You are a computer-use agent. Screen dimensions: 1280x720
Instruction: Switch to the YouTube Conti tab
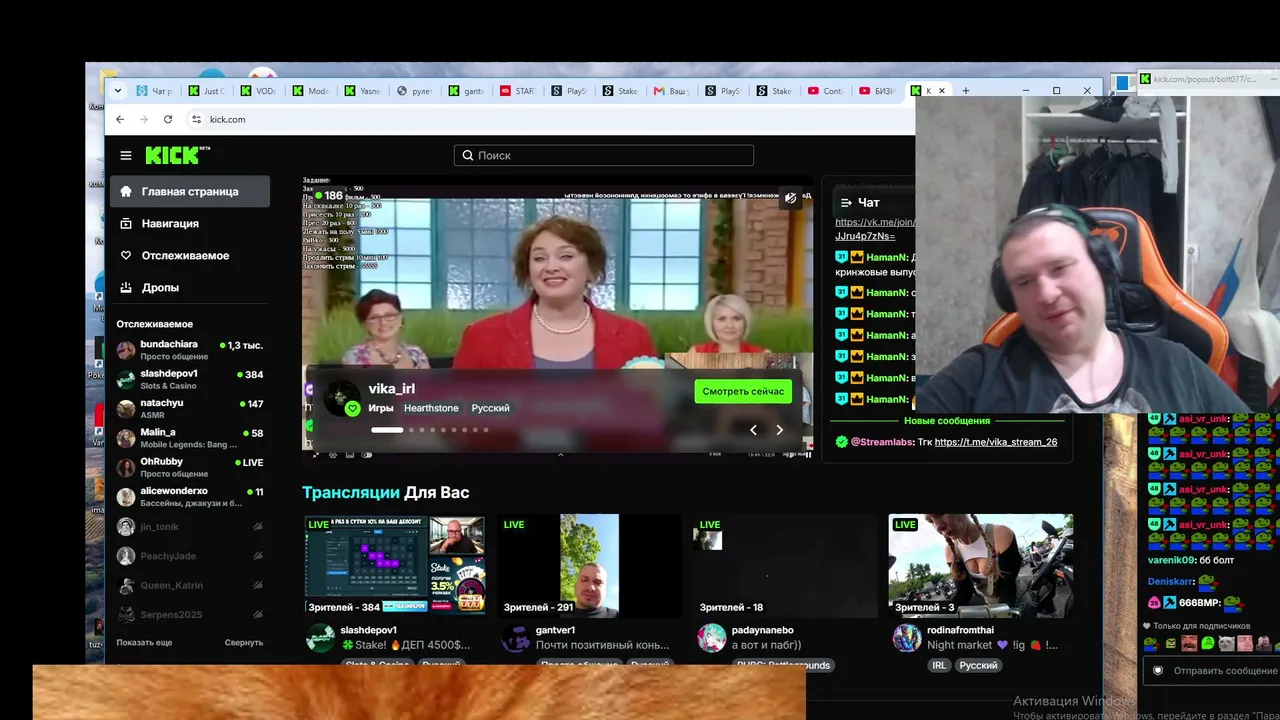826,91
